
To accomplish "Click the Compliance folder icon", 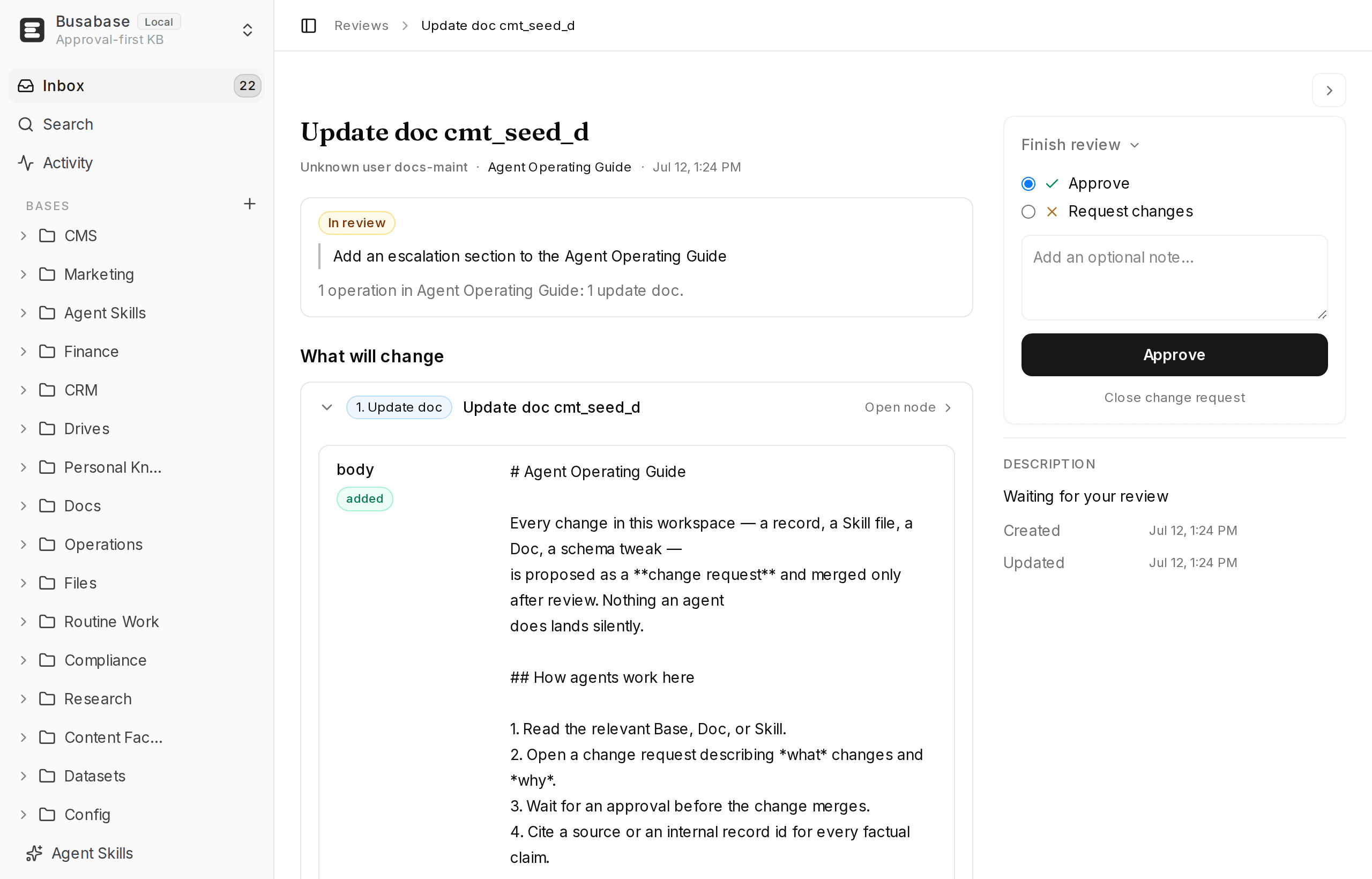I will pyautogui.click(x=47, y=660).
